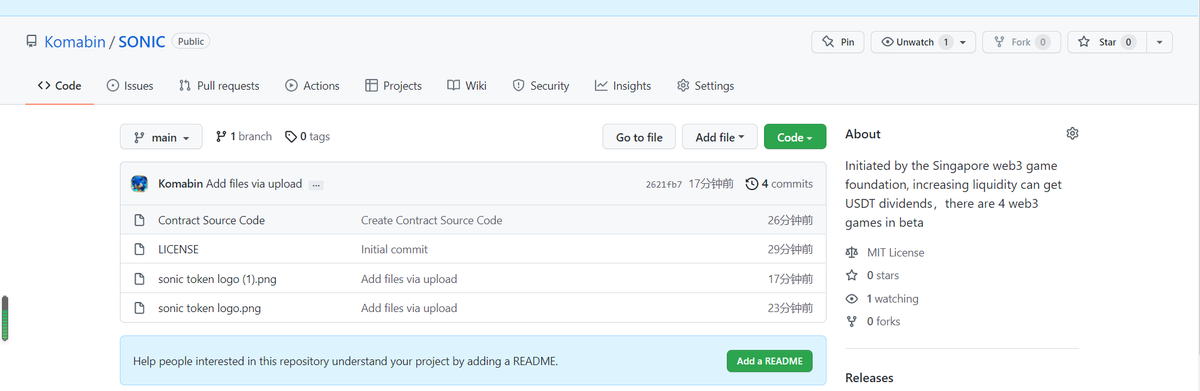The height and width of the screenshot is (391, 1200).
Task: Open the latest commit message in the header
Action: (x=254, y=184)
